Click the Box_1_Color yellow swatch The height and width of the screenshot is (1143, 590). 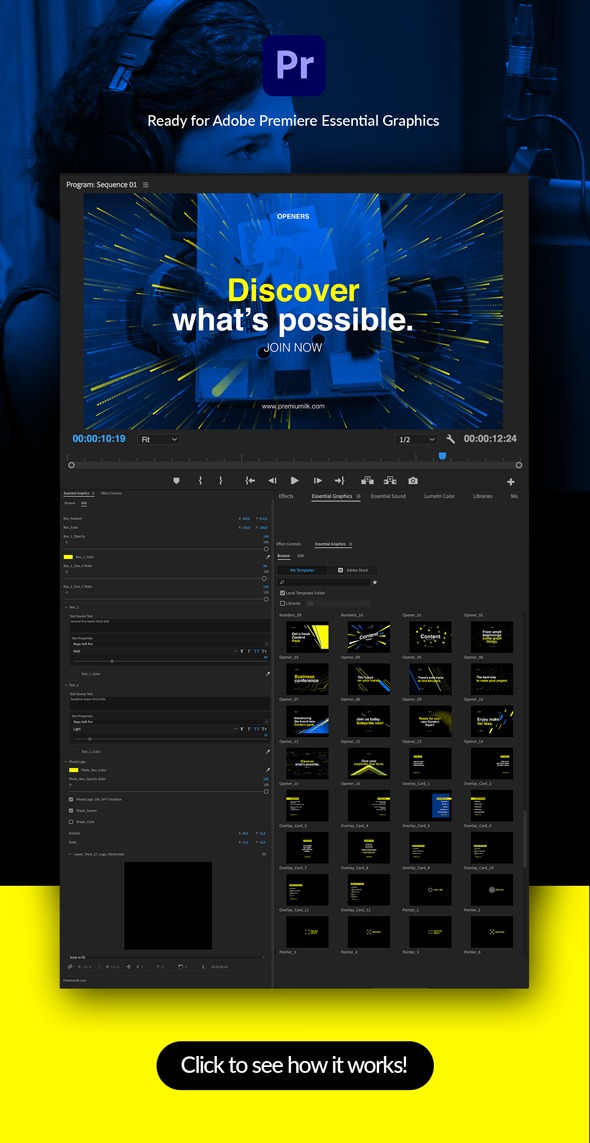tap(69, 557)
